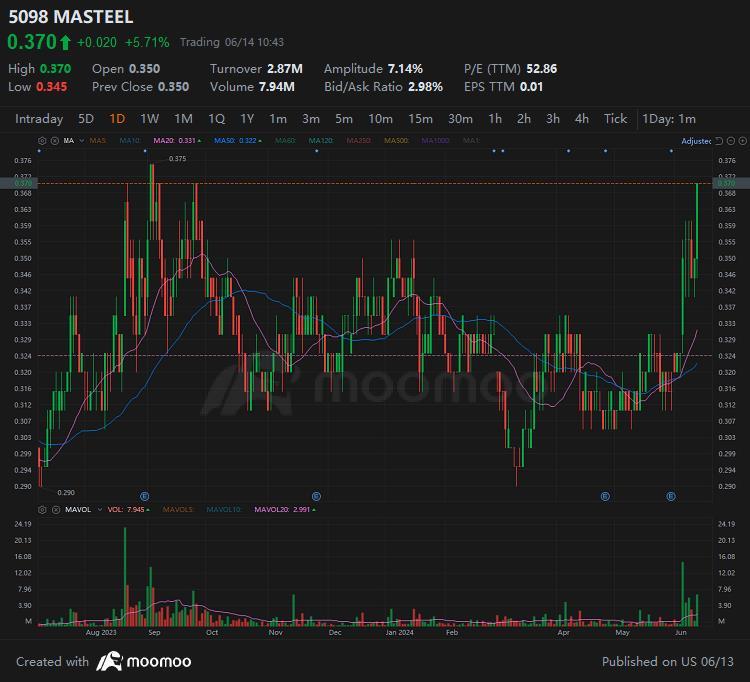Select the 4h timeframe tab

(x=582, y=119)
